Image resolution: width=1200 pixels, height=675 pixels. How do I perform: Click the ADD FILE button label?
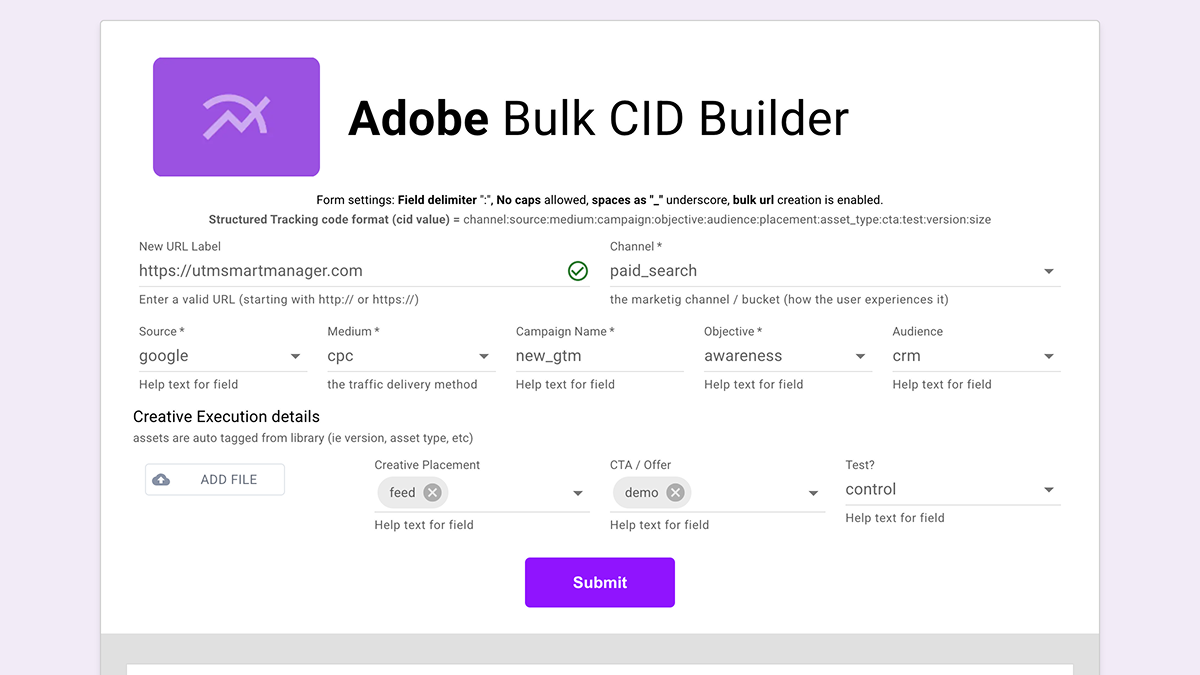click(229, 480)
